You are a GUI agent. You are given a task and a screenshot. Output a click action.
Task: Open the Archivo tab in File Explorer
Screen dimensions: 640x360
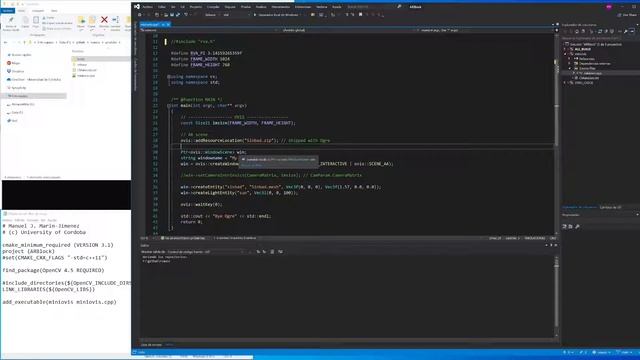tap(8, 11)
